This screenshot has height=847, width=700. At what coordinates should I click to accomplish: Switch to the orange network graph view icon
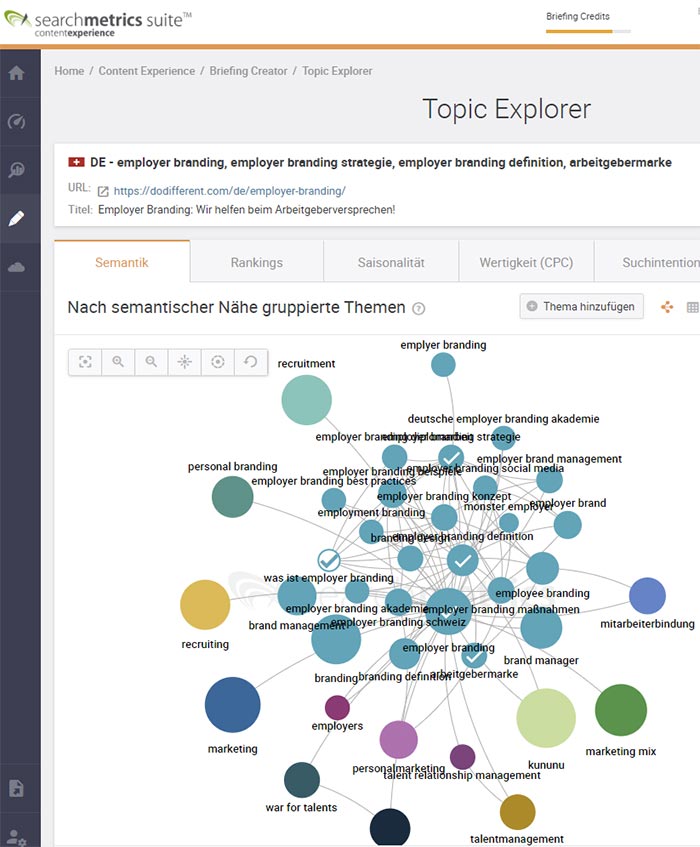[x=667, y=307]
